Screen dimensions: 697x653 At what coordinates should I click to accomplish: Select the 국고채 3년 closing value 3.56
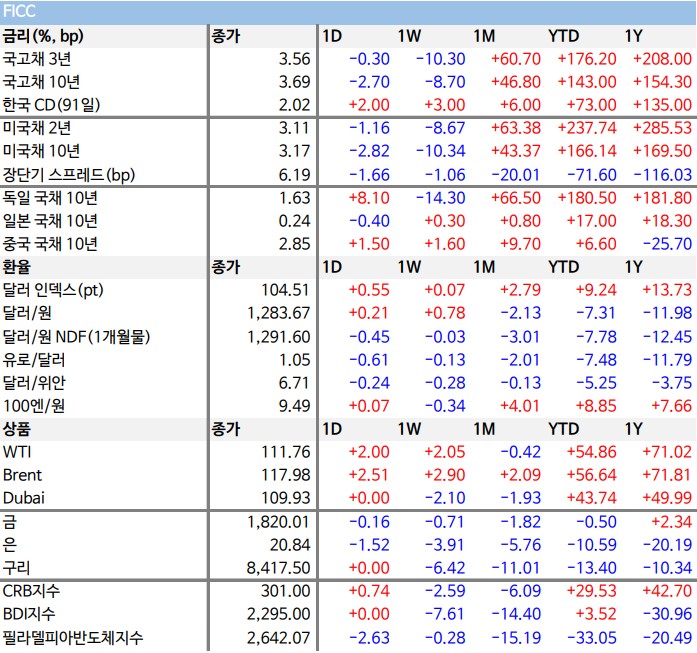[294, 59]
